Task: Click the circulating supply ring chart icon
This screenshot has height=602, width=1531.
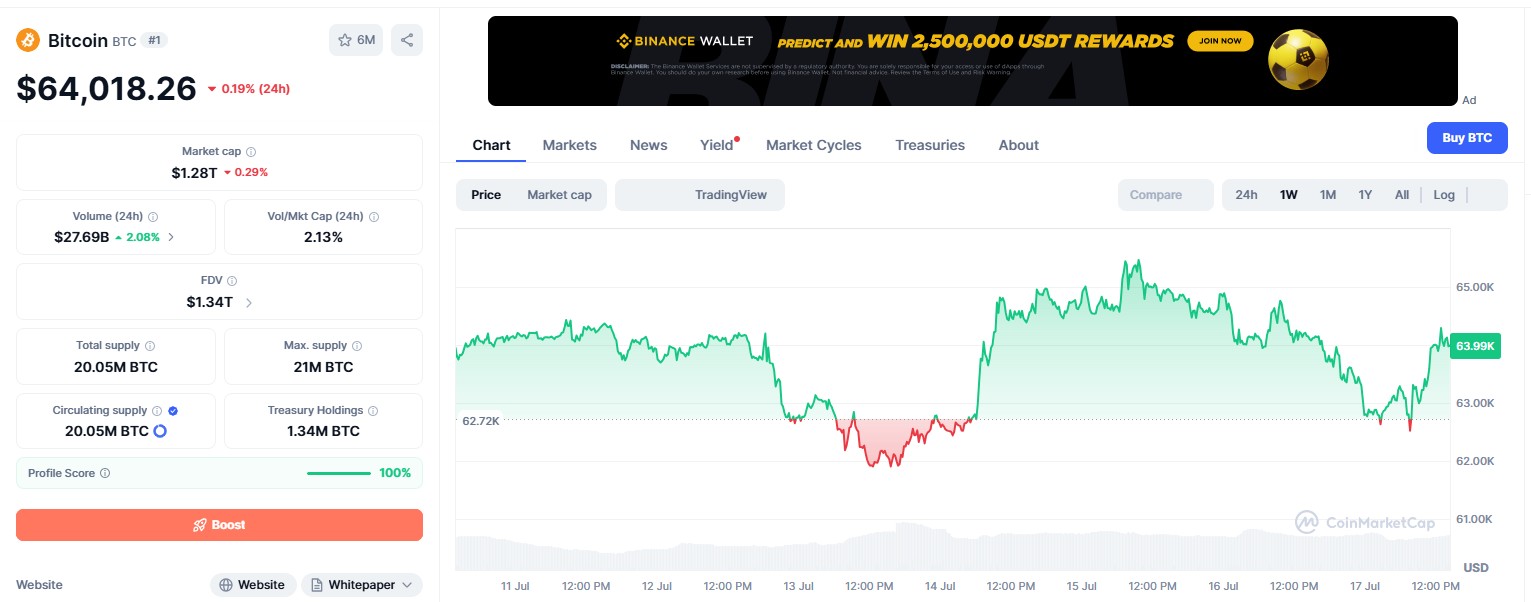Action: [x=159, y=431]
